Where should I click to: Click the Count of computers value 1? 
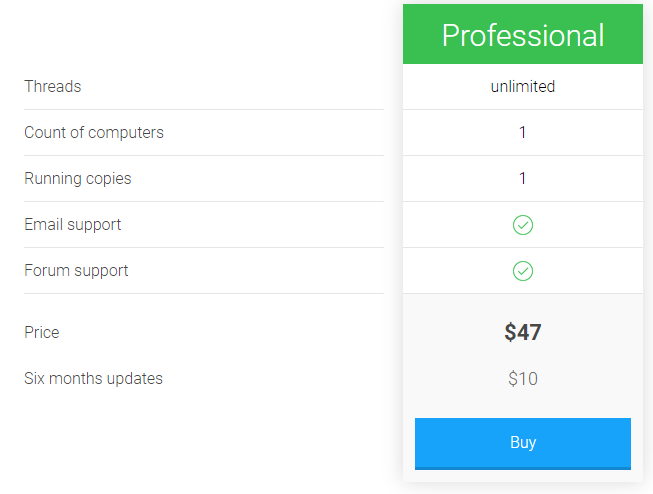pyautogui.click(x=523, y=132)
